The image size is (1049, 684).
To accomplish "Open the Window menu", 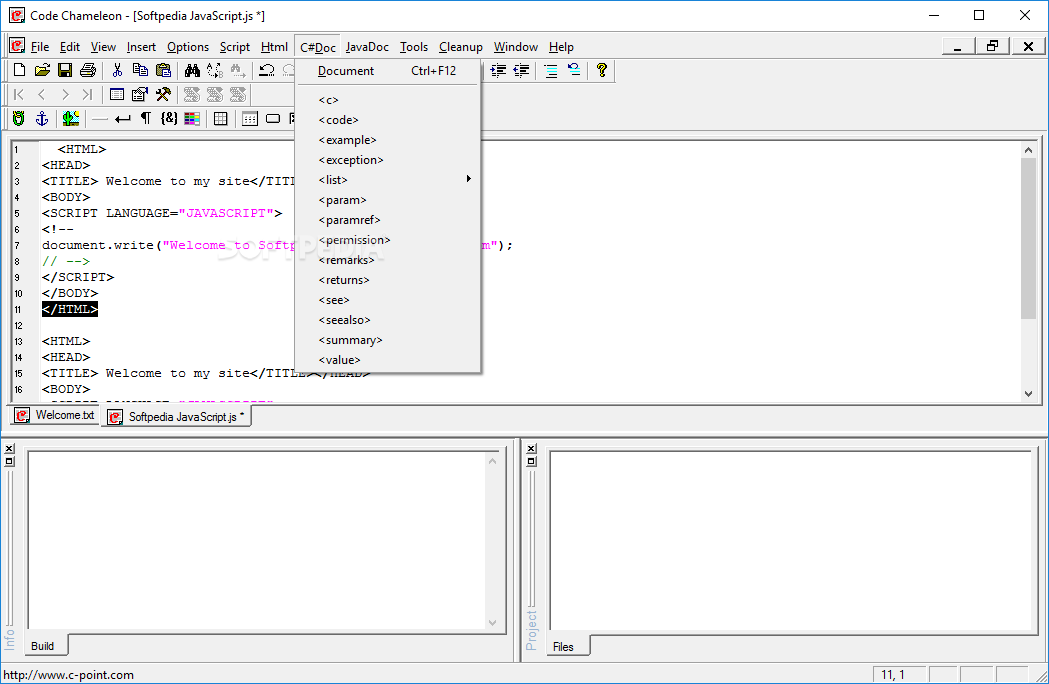I will [516, 47].
